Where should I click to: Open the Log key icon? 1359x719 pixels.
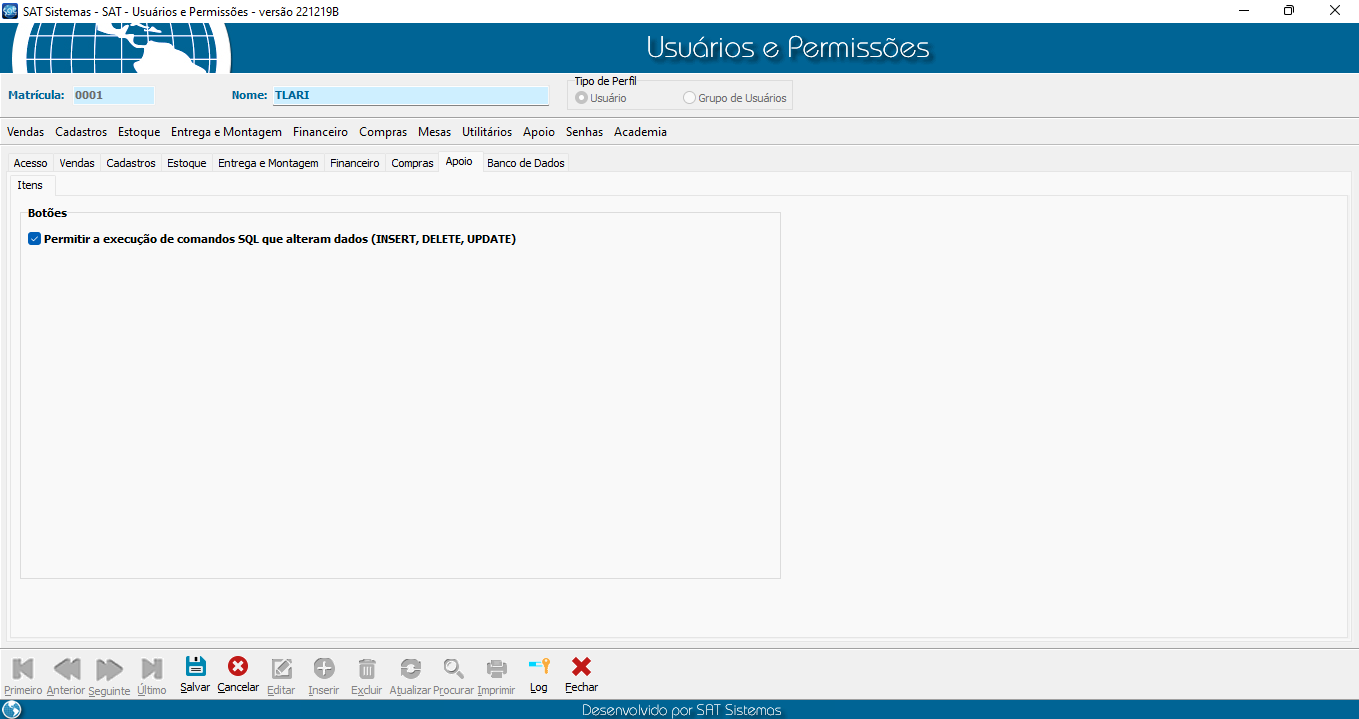click(539, 668)
